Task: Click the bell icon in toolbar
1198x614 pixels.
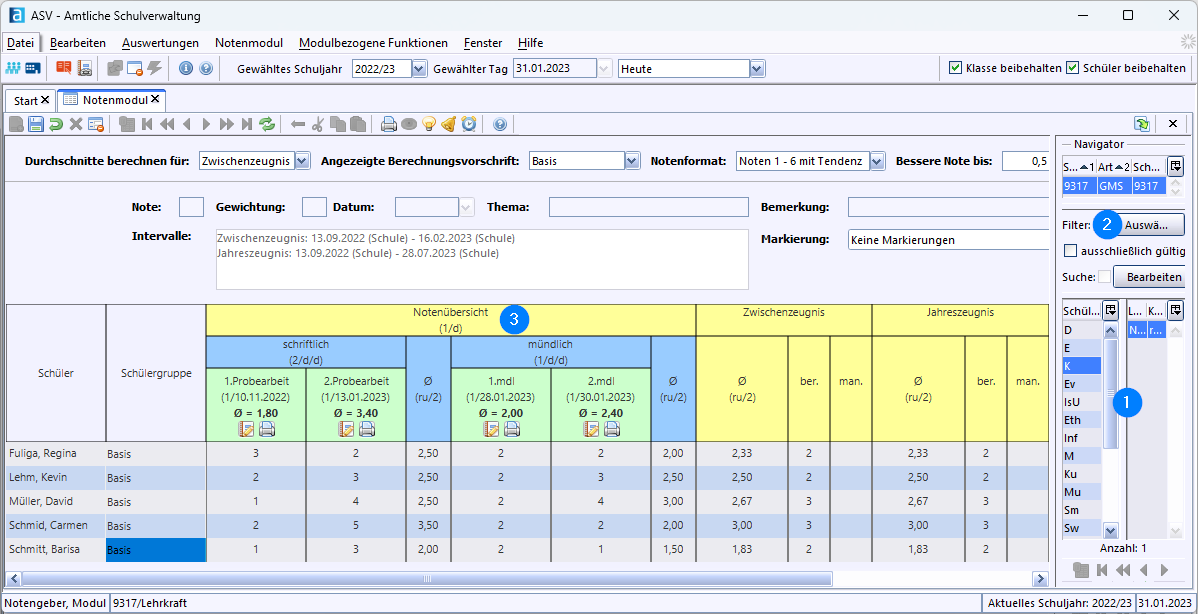Action: (x=449, y=124)
